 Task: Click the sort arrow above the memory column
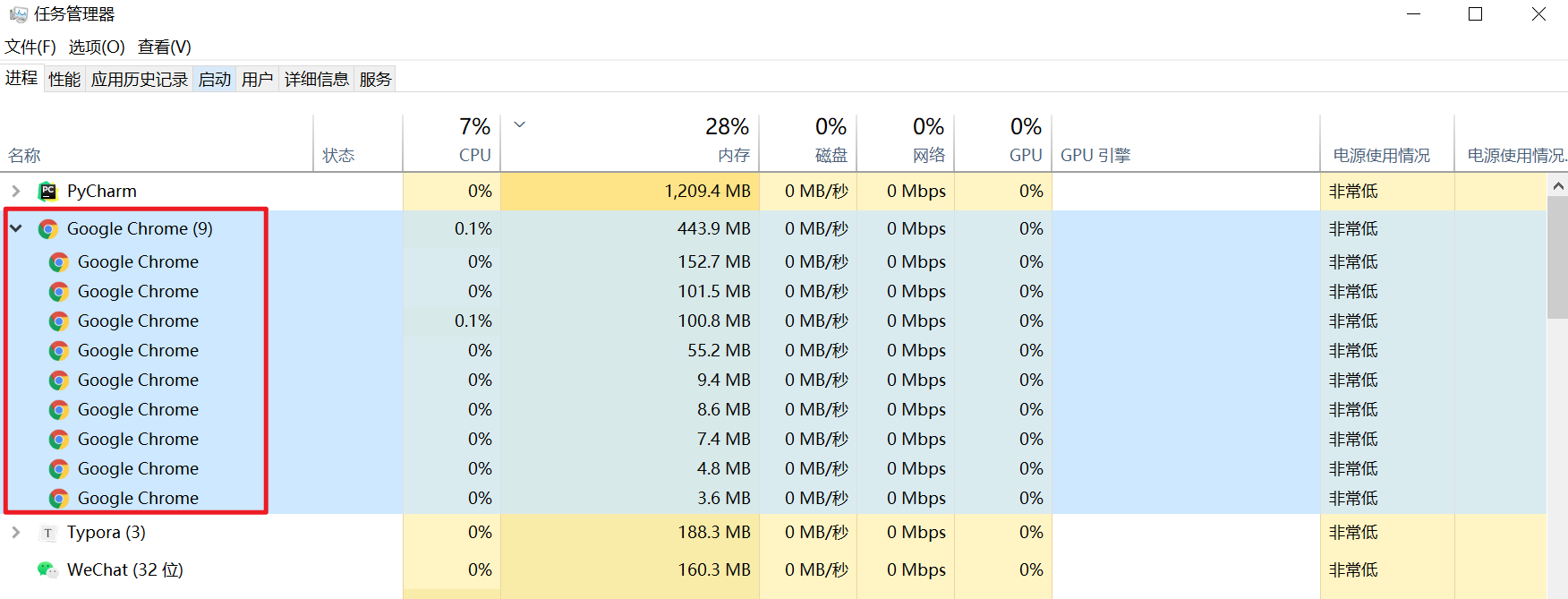[x=519, y=125]
